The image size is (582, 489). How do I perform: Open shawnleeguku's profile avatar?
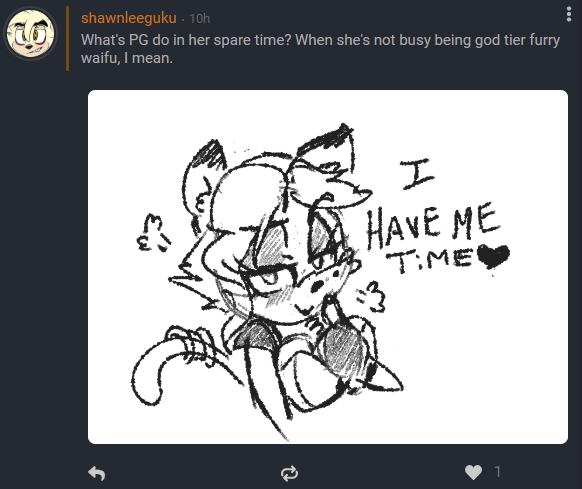(x=30, y=34)
